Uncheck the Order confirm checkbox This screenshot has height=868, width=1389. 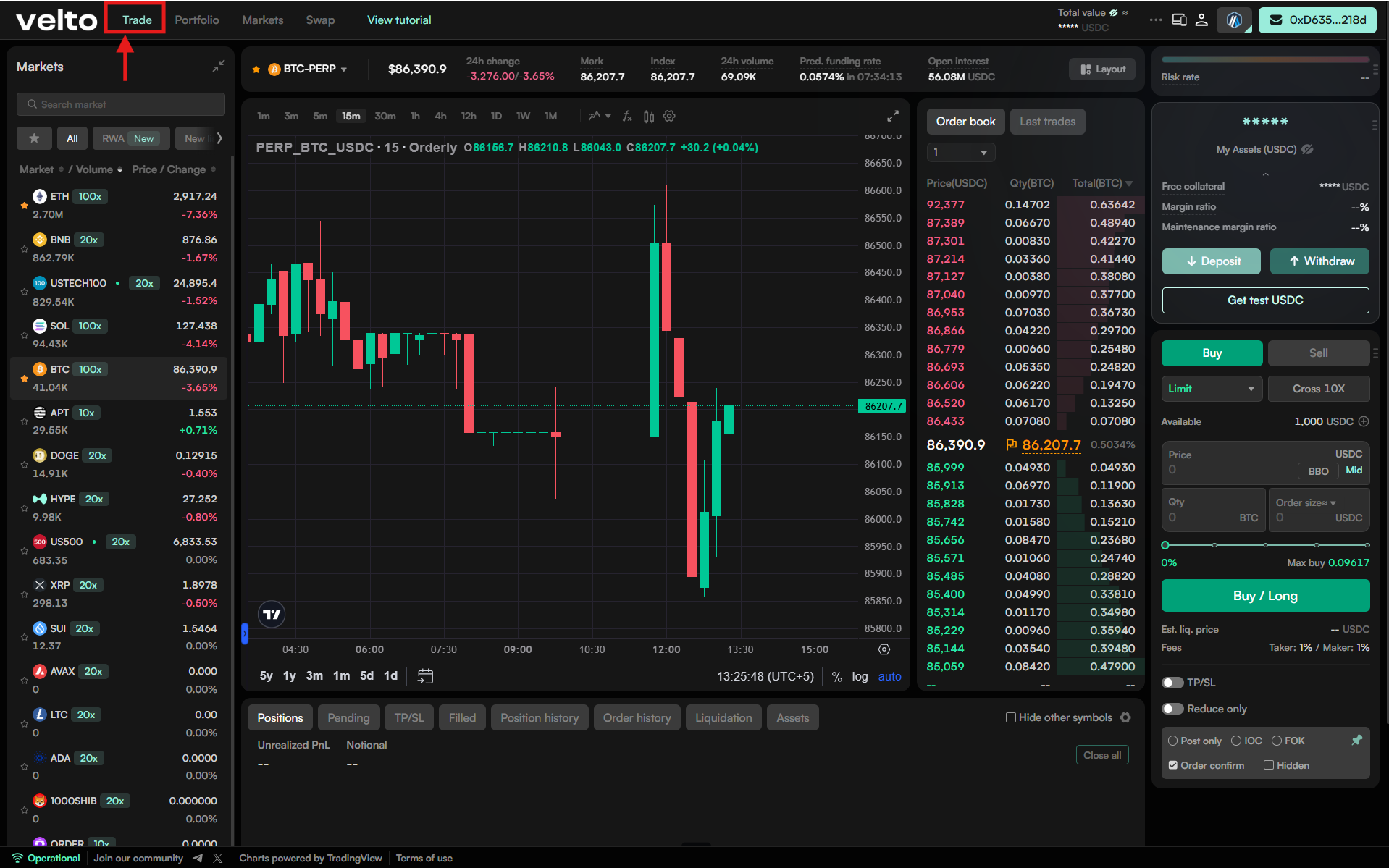(x=1174, y=765)
